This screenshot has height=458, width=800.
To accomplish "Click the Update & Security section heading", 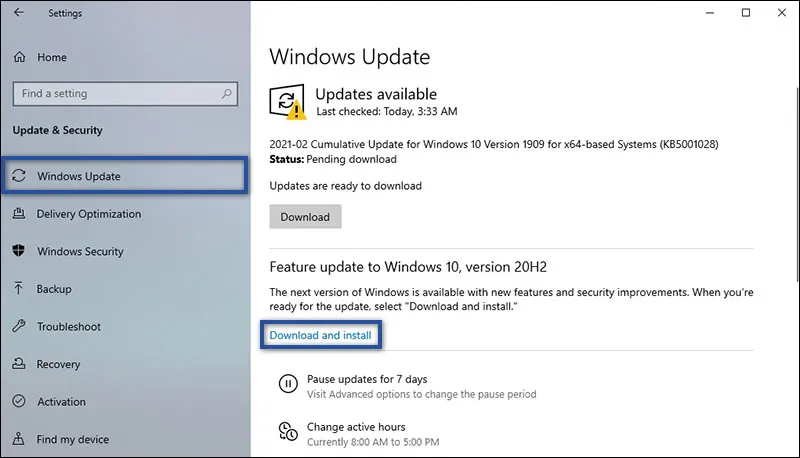I will (x=57, y=130).
